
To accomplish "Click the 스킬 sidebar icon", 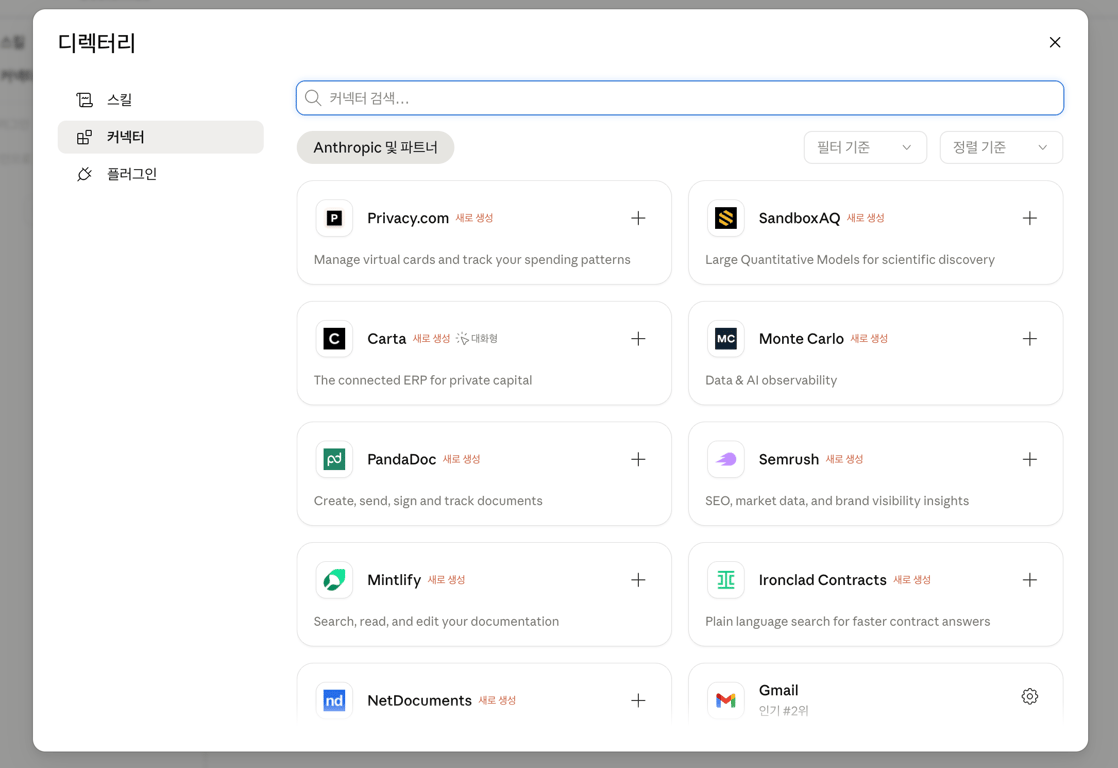I will pyautogui.click(x=84, y=100).
